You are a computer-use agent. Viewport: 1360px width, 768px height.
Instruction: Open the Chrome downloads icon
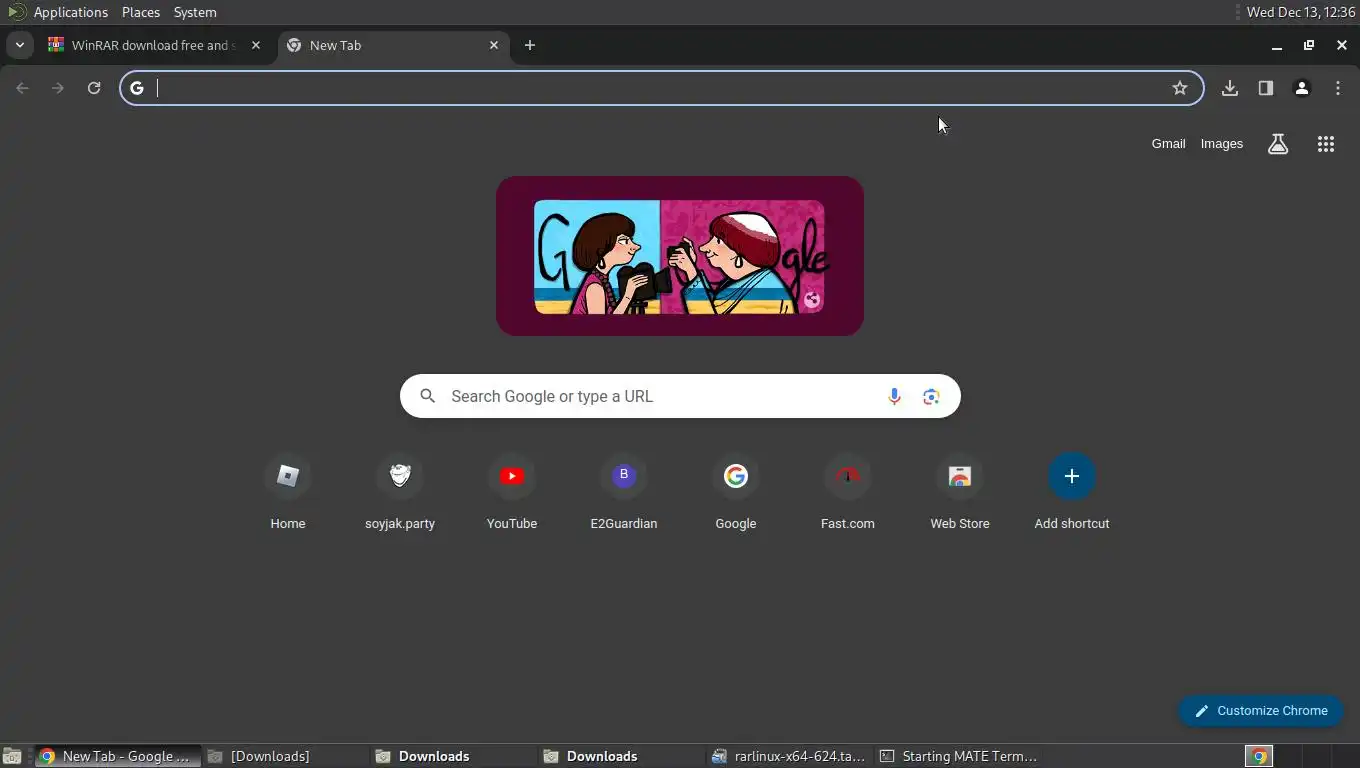click(x=1230, y=88)
